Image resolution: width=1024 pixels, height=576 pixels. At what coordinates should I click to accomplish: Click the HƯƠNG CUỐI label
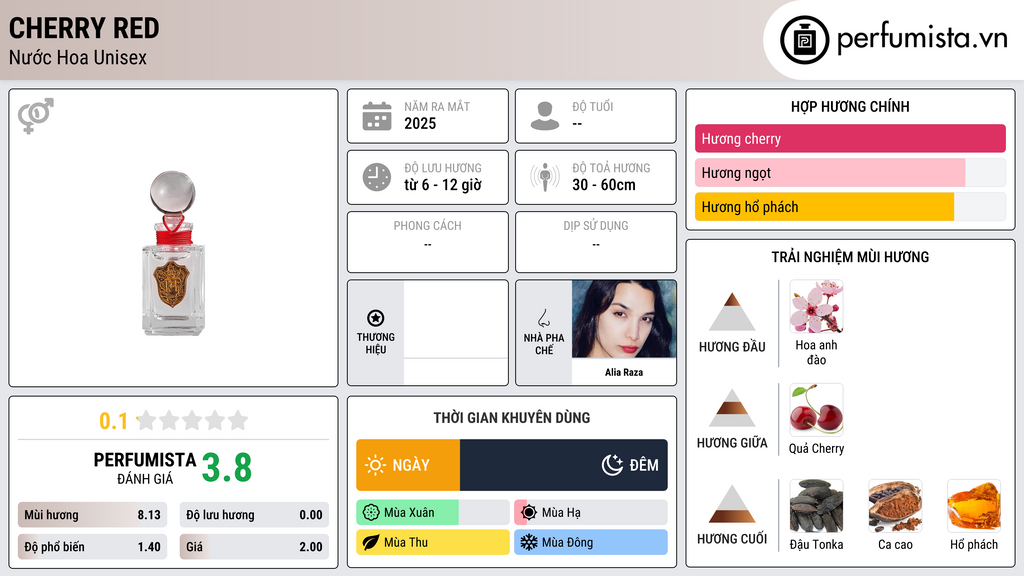(x=732, y=539)
